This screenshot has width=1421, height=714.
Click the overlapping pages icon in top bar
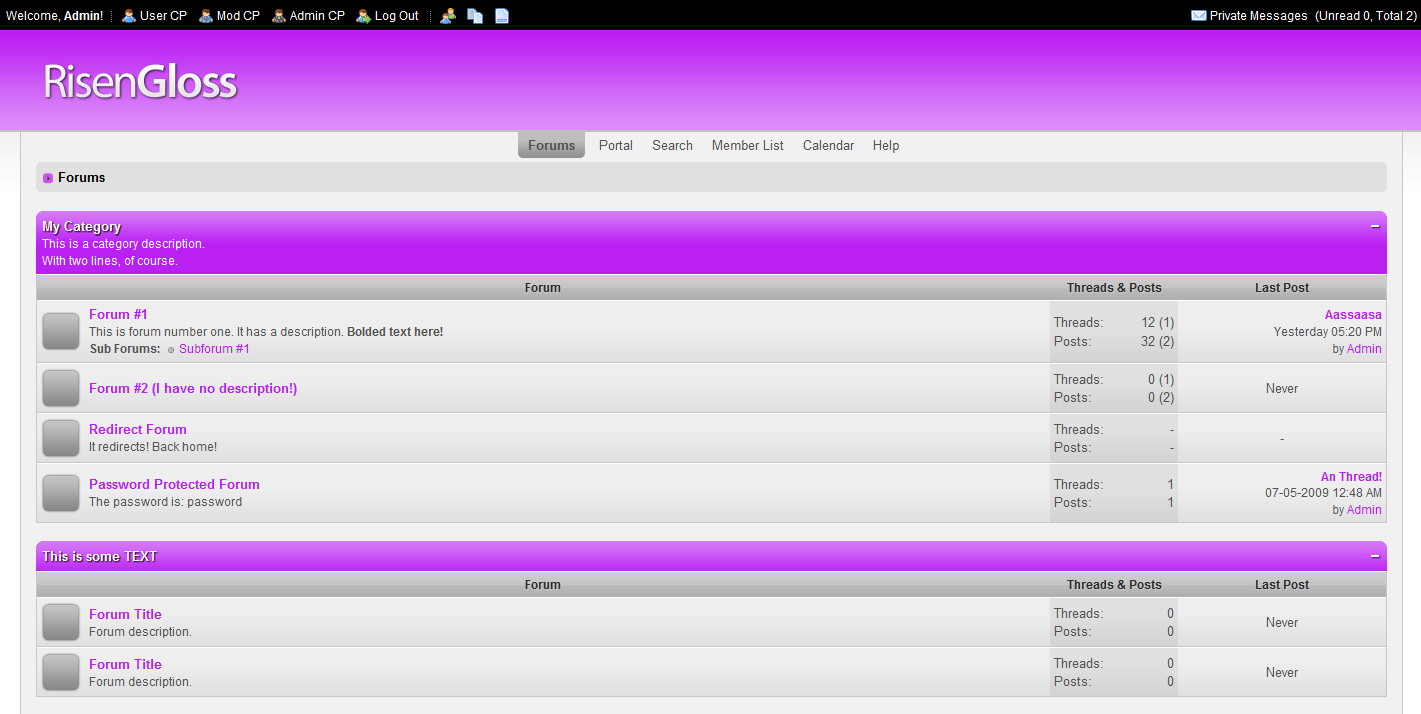click(475, 16)
